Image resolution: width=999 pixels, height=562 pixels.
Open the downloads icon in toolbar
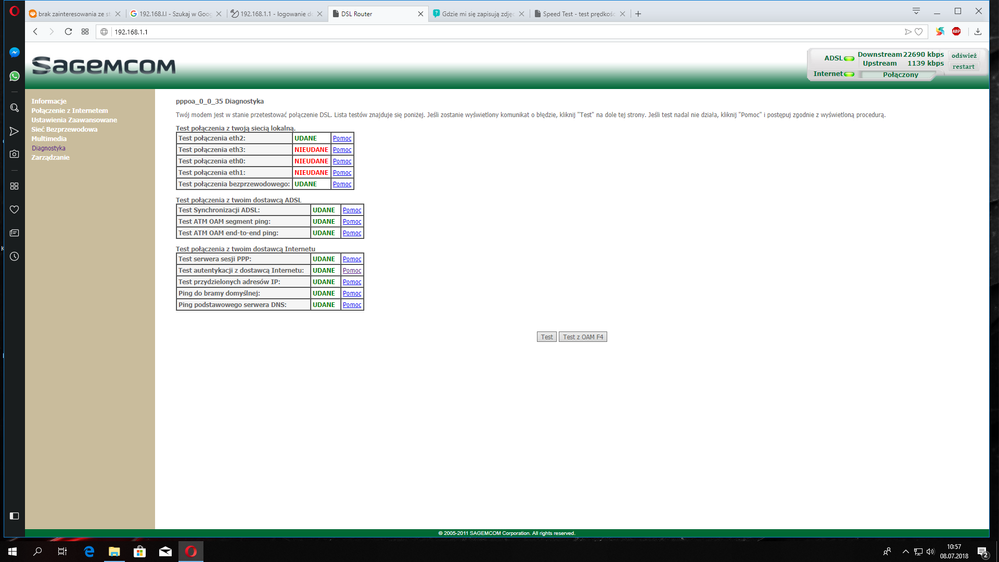click(x=976, y=32)
